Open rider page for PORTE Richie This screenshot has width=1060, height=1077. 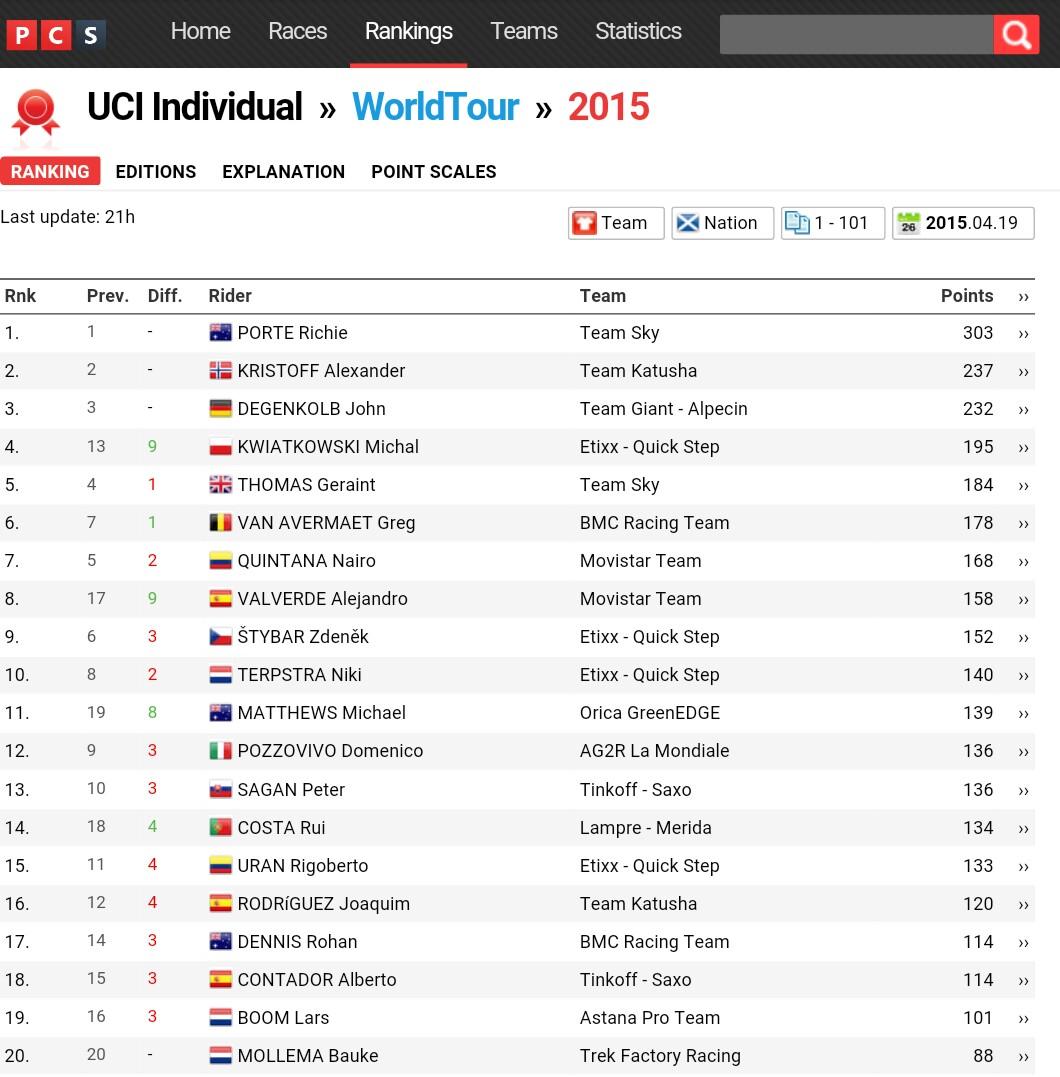point(293,333)
